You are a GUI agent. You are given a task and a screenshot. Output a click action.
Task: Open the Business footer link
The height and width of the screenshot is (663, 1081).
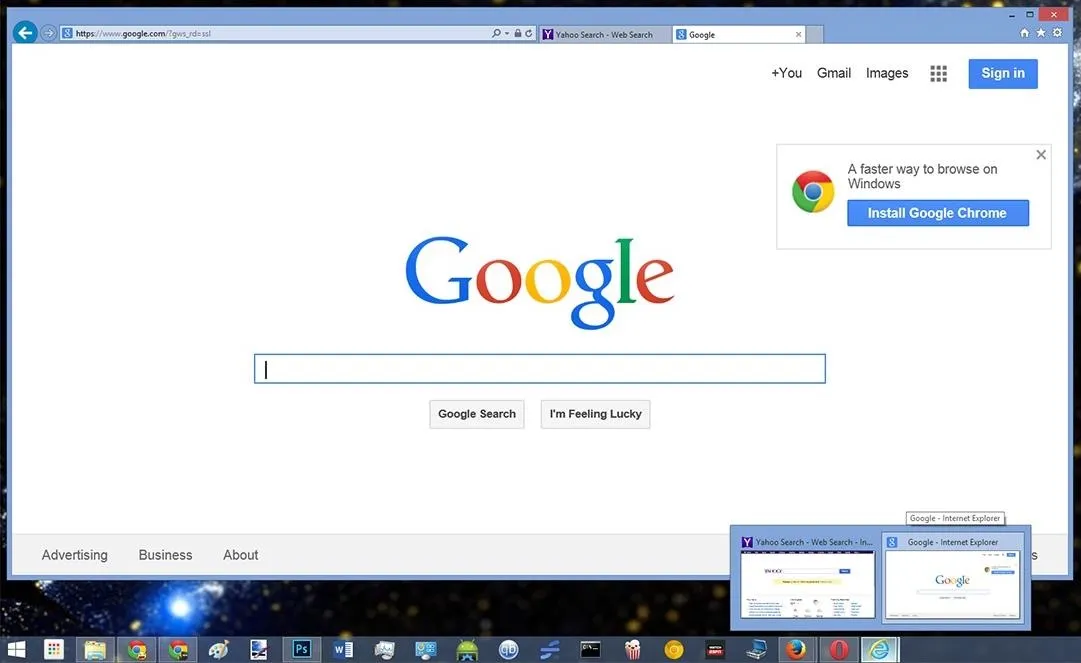(165, 555)
